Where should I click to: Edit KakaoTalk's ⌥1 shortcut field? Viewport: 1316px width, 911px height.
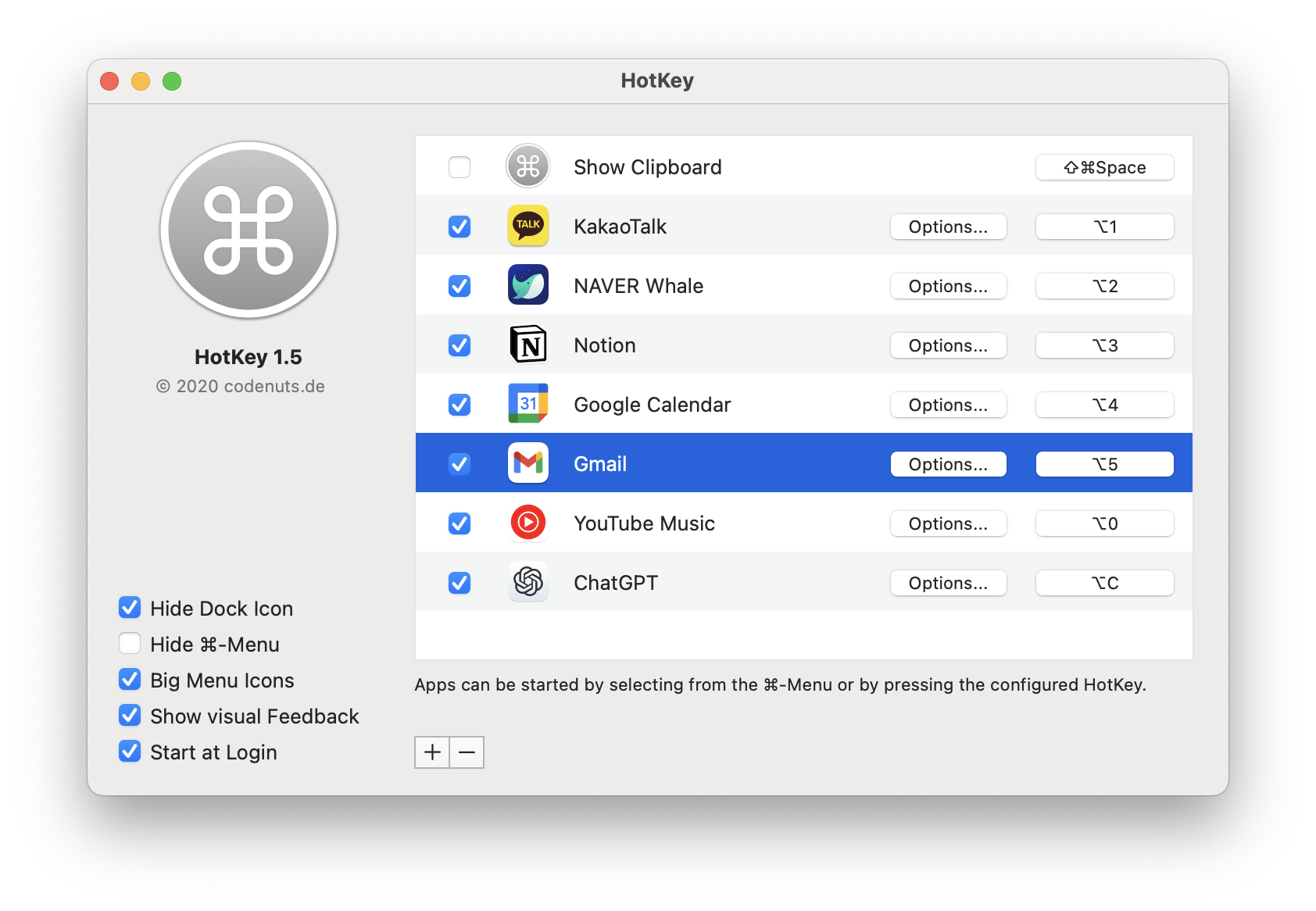pos(1105,227)
